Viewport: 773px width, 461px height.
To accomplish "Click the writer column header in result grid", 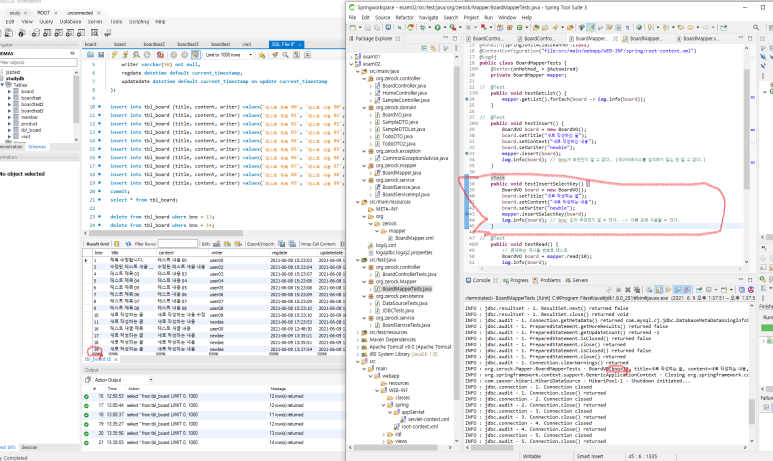I will [x=217, y=252].
